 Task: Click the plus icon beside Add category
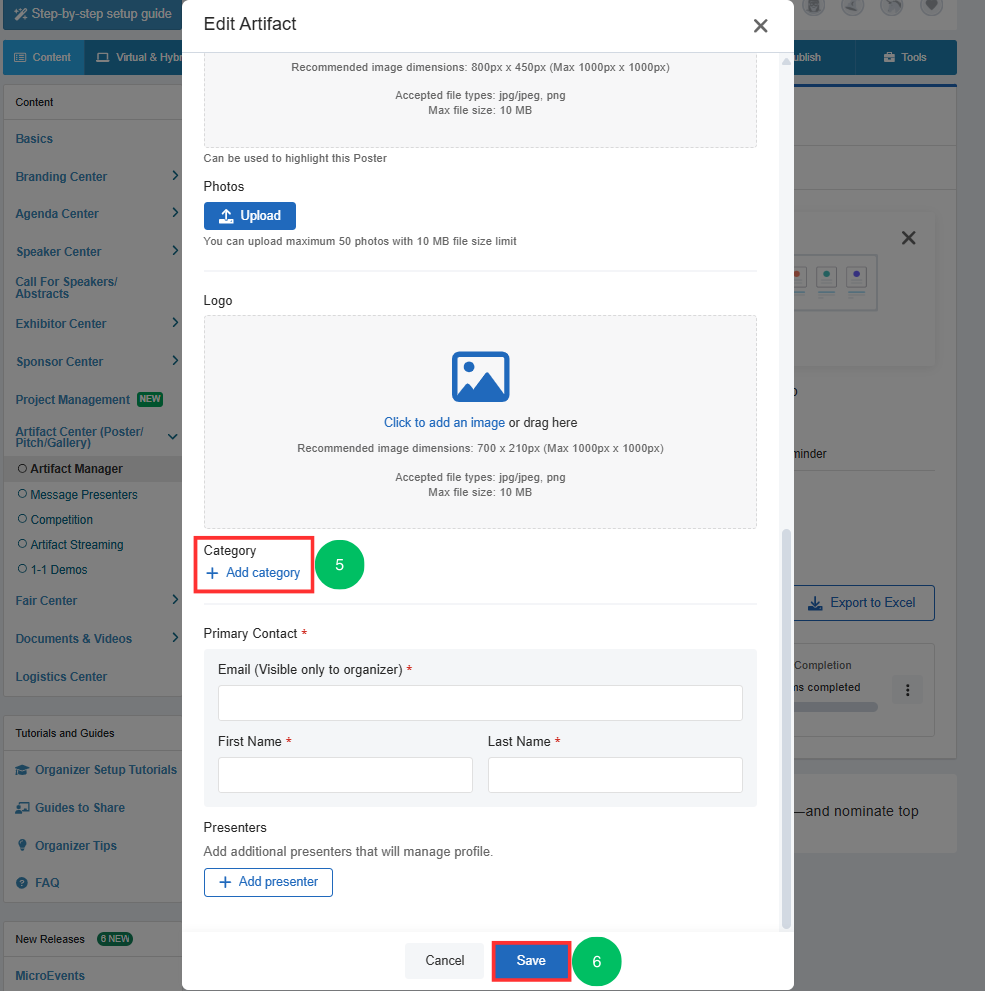coord(213,573)
